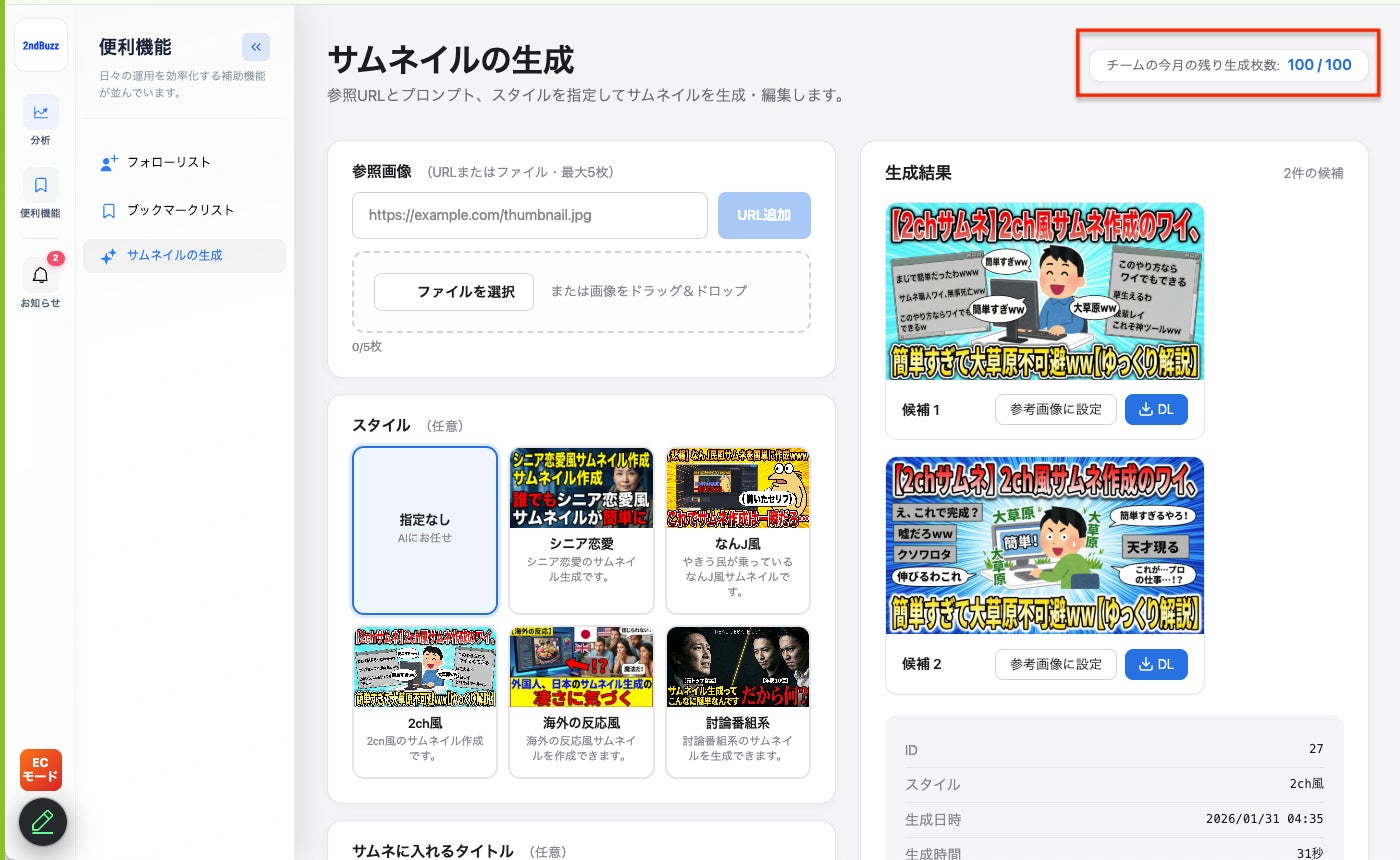The width and height of the screenshot is (1400, 860).
Task: Collapse the 便利機能 sidebar panel
Action: 256,47
